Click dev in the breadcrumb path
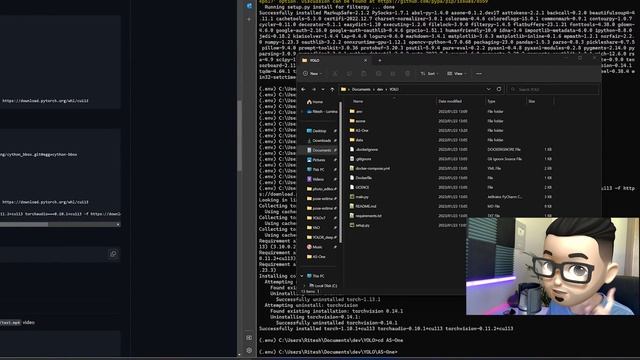This screenshot has width=640, height=360. pyautogui.click(x=380, y=89)
